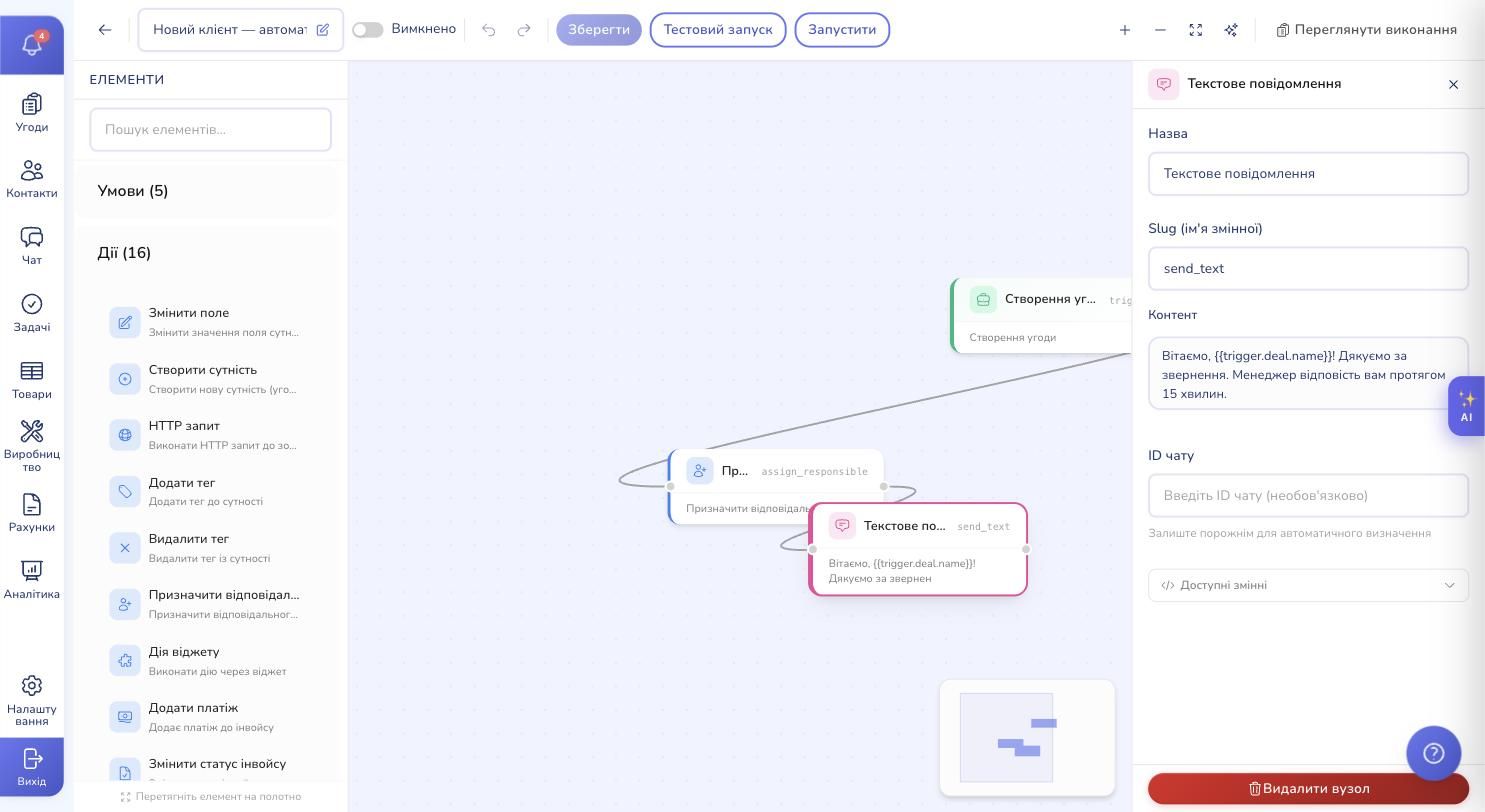Expand Доступні змінні dropdown
1485x812 pixels.
(x=1308, y=586)
